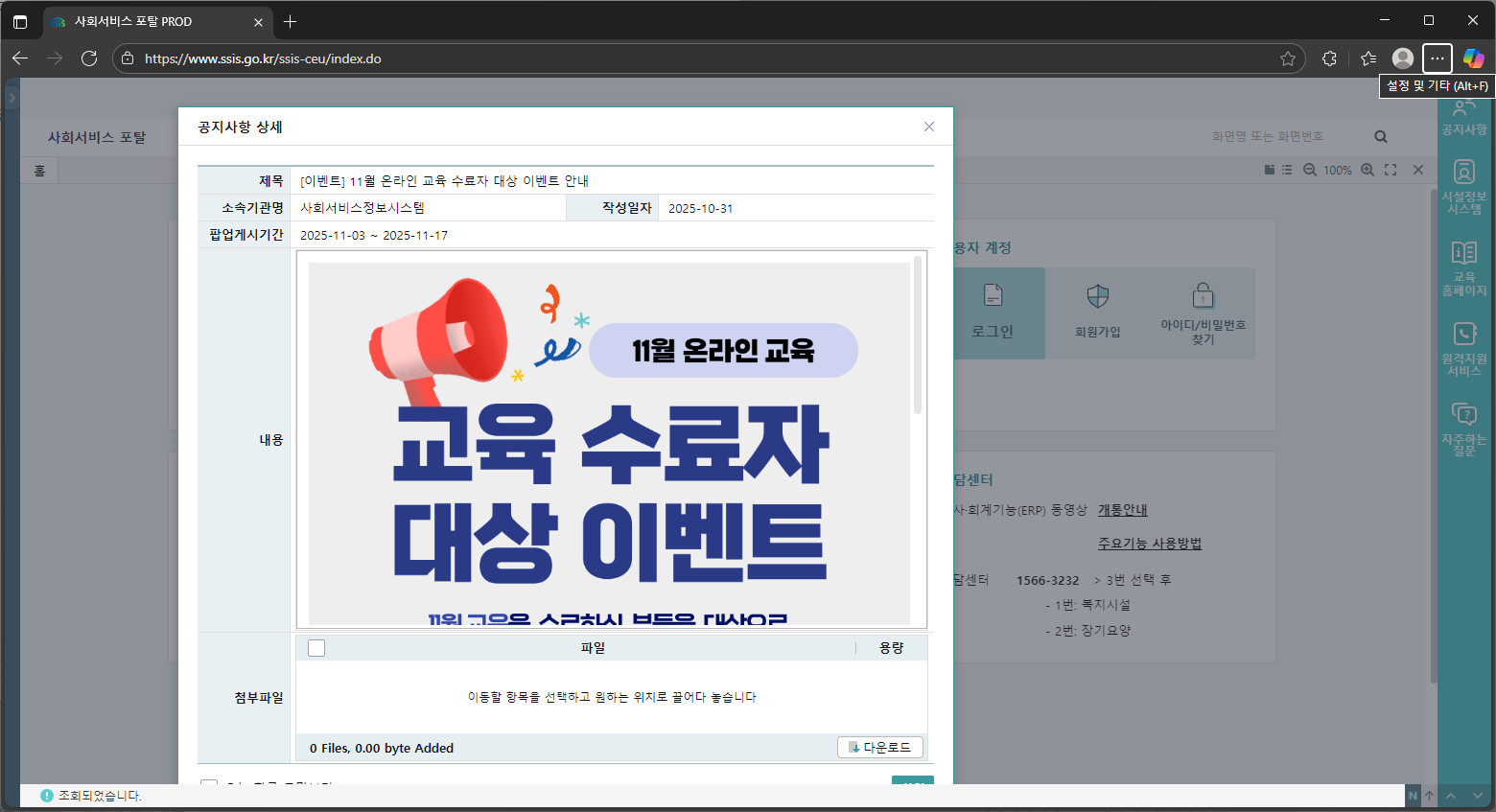Check the select-all files checkbox
Image resolution: width=1496 pixels, height=812 pixels.
pos(316,648)
